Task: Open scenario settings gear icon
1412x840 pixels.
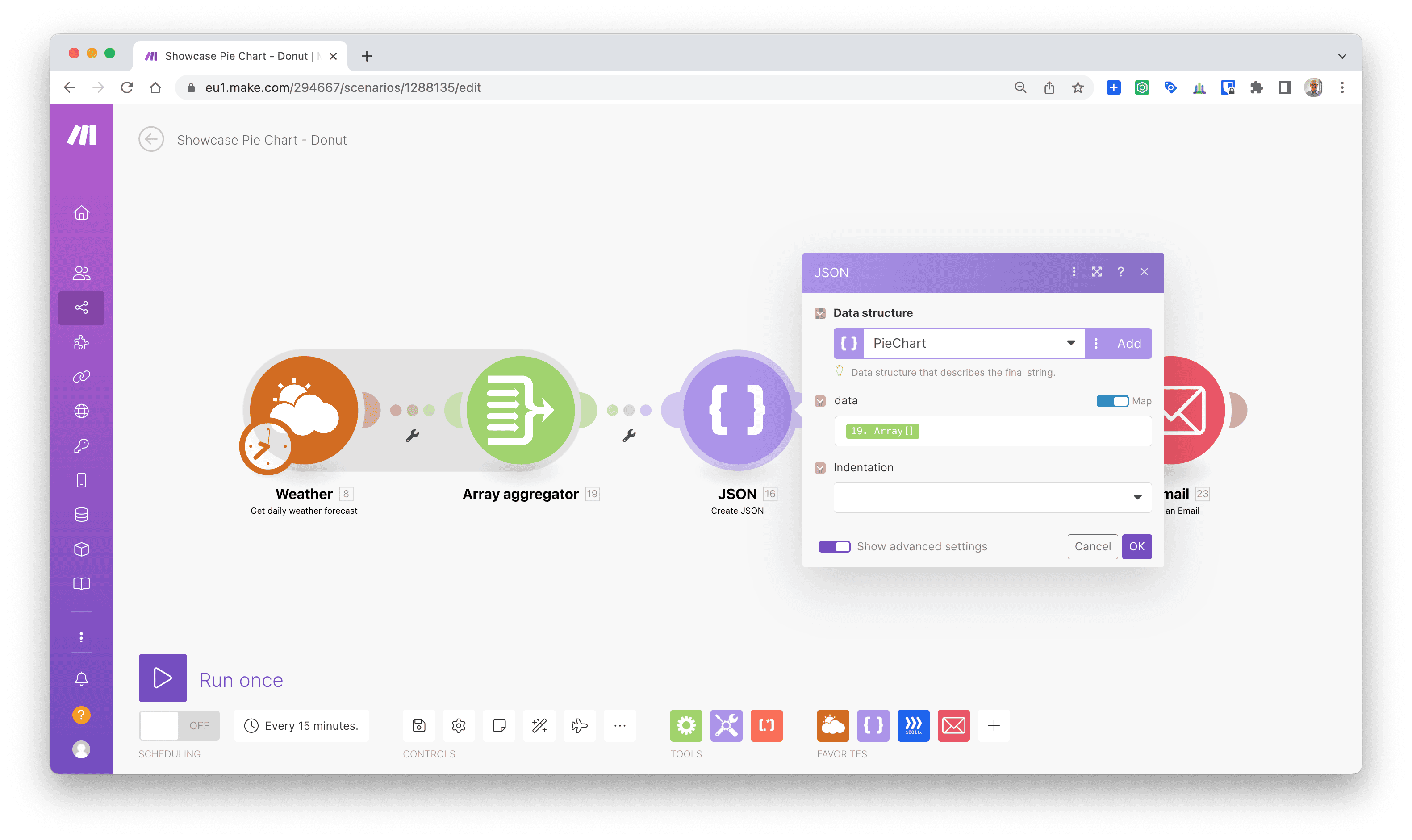Action: [x=459, y=726]
